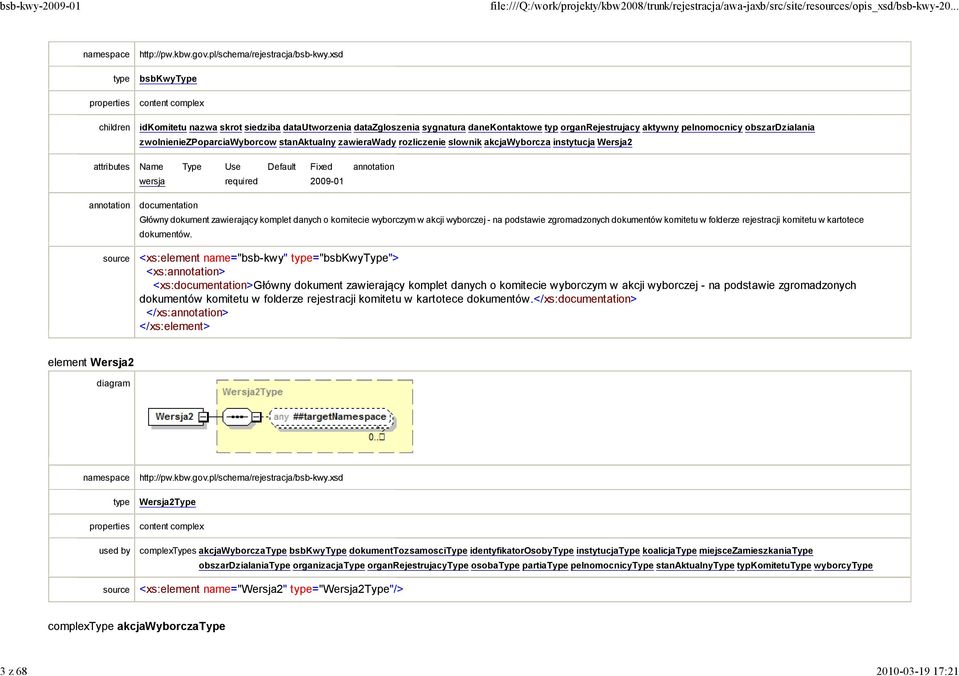Open the siedziba child link
This screenshot has width=959, height=676.
(262, 127)
